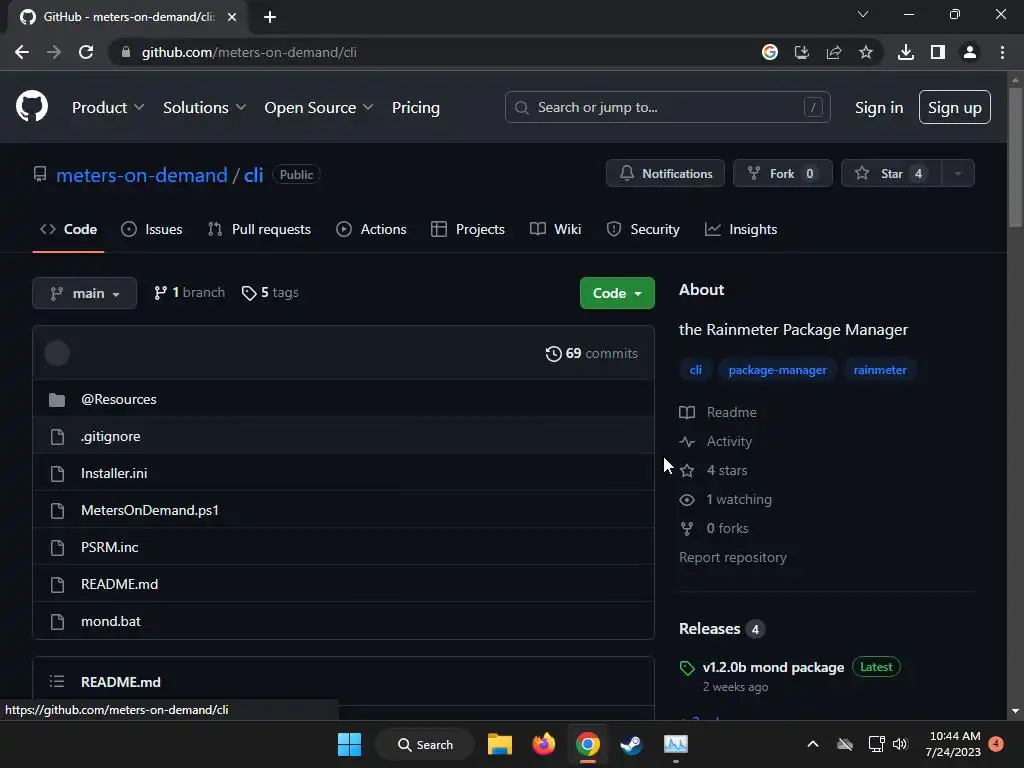Click the browser back arrow
1024x768 pixels.
22,52
